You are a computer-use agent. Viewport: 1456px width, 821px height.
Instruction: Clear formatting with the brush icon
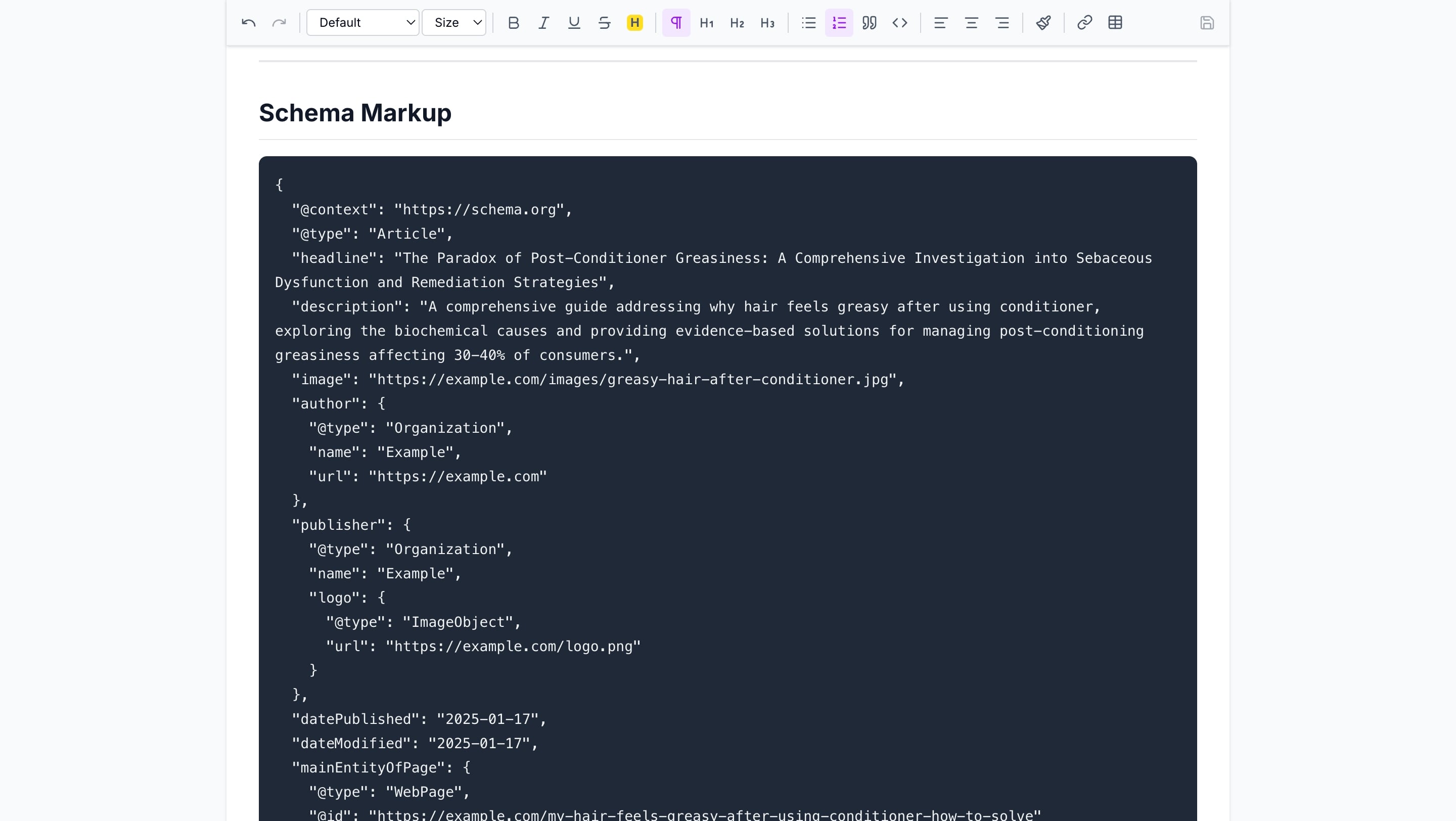coord(1043,23)
